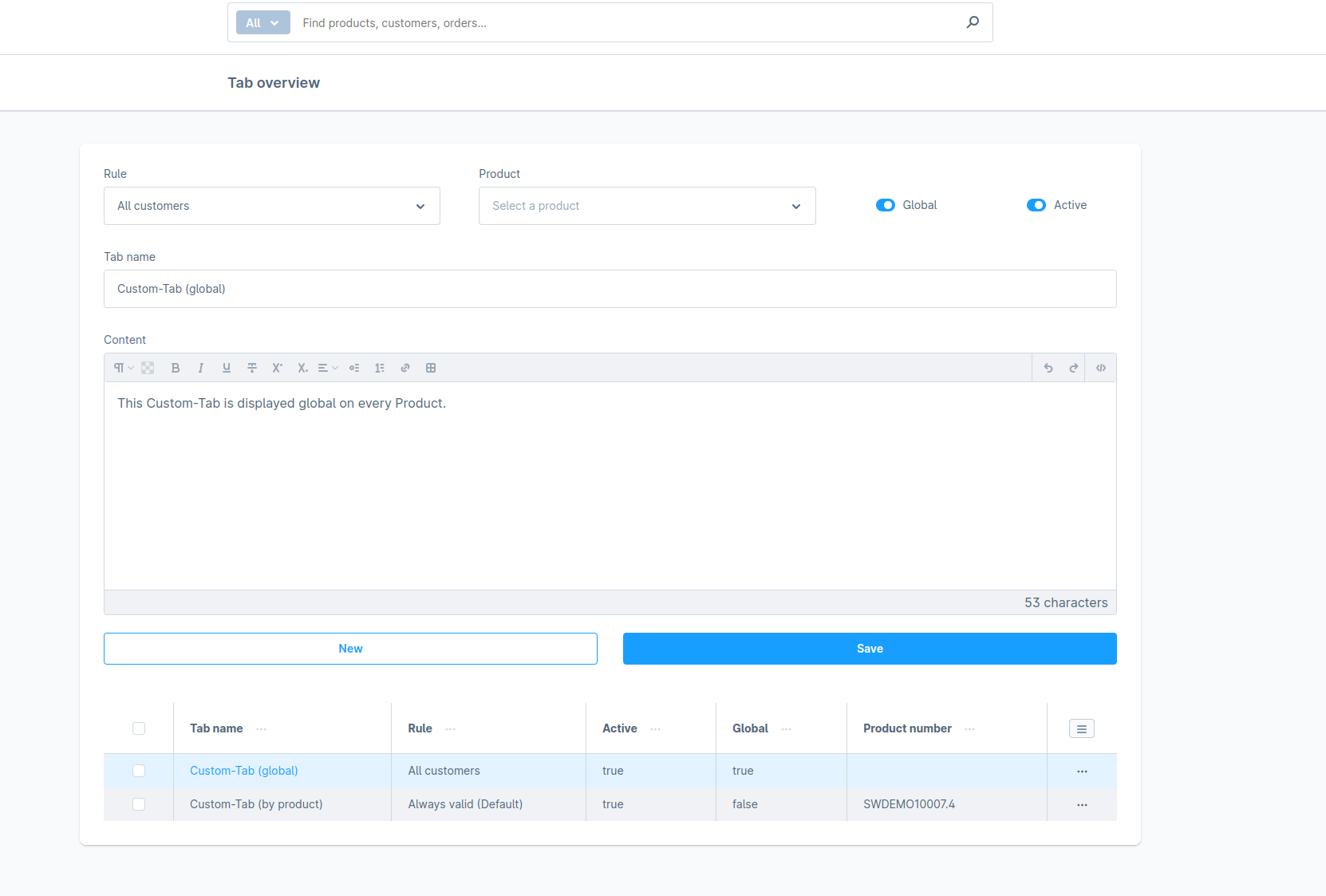Toggle italic formatting in content editor
The image size is (1326, 896).
pos(201,368)
